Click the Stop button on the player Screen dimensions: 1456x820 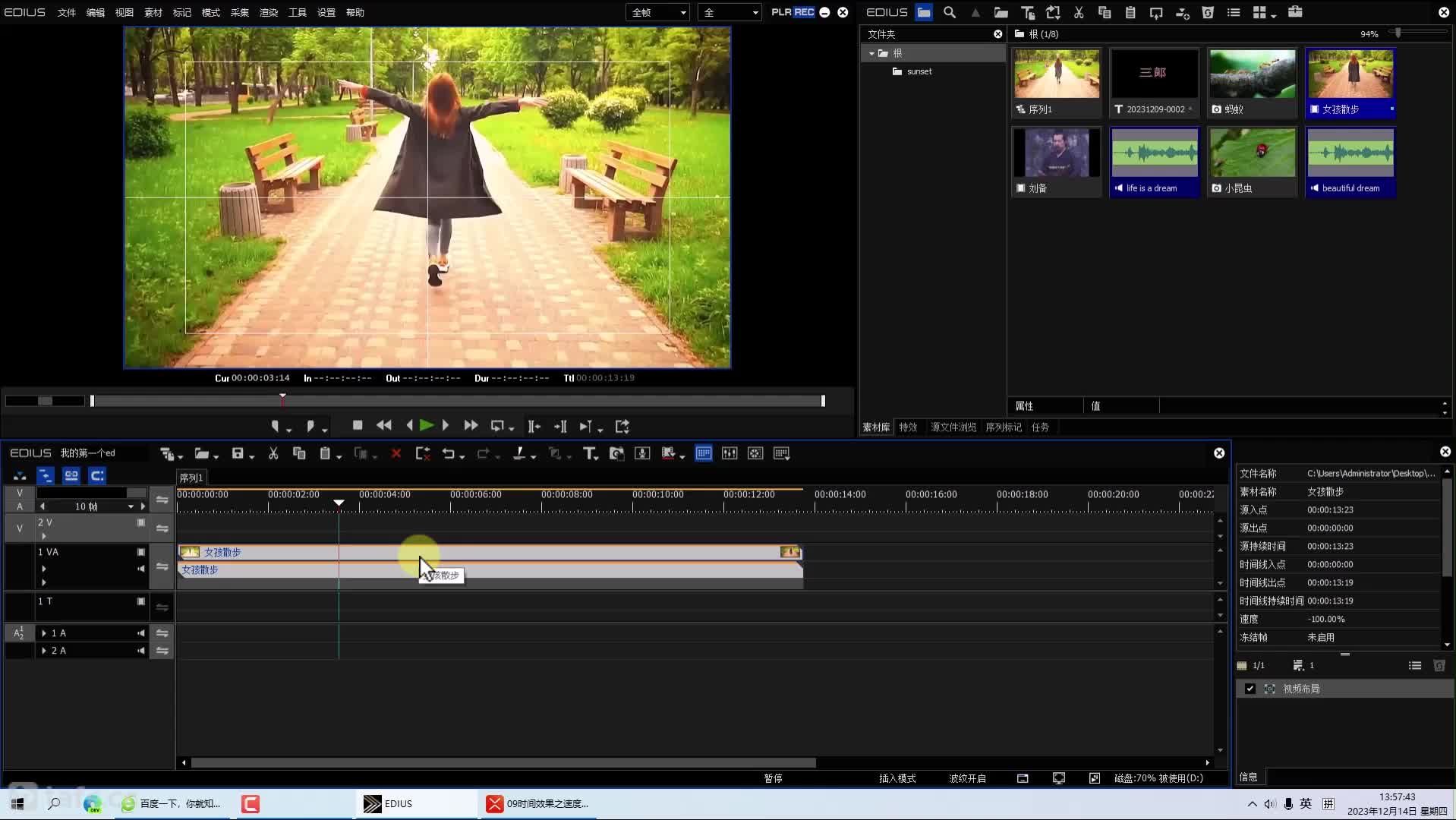coord(358,426)
